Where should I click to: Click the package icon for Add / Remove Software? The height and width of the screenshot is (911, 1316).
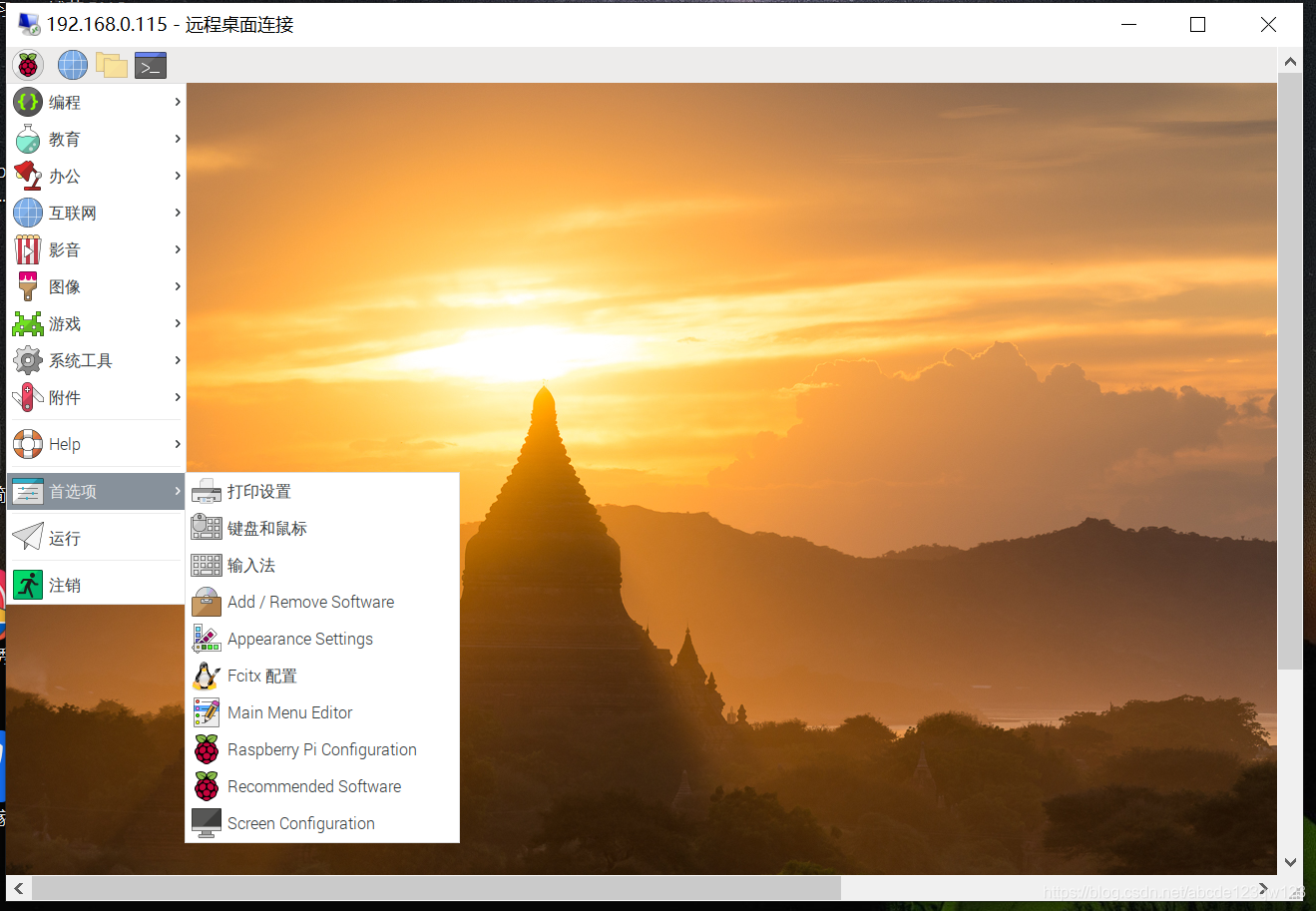(207, 602)
